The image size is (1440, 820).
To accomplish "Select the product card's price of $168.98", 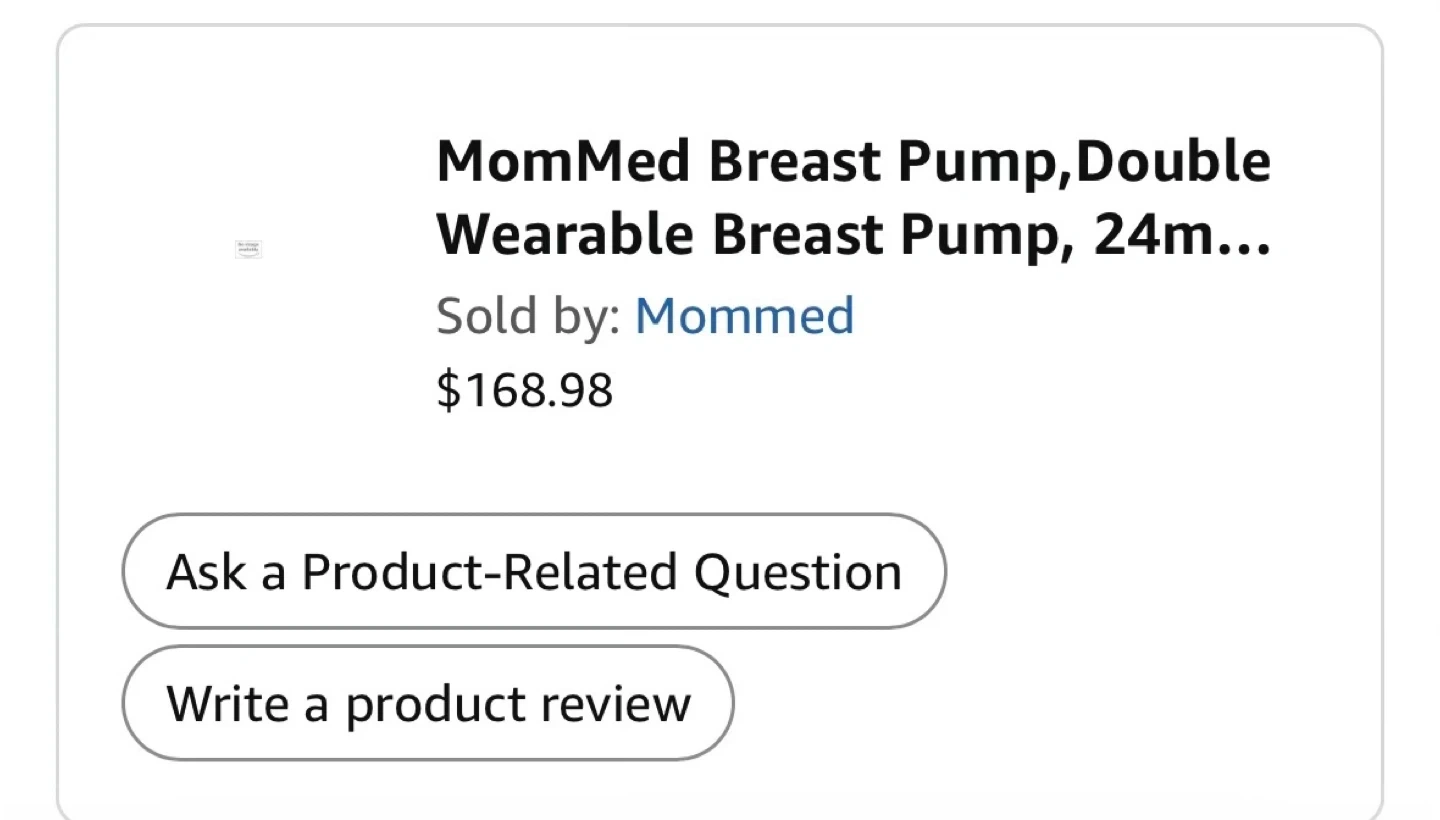I will click(x=524, y=390).
